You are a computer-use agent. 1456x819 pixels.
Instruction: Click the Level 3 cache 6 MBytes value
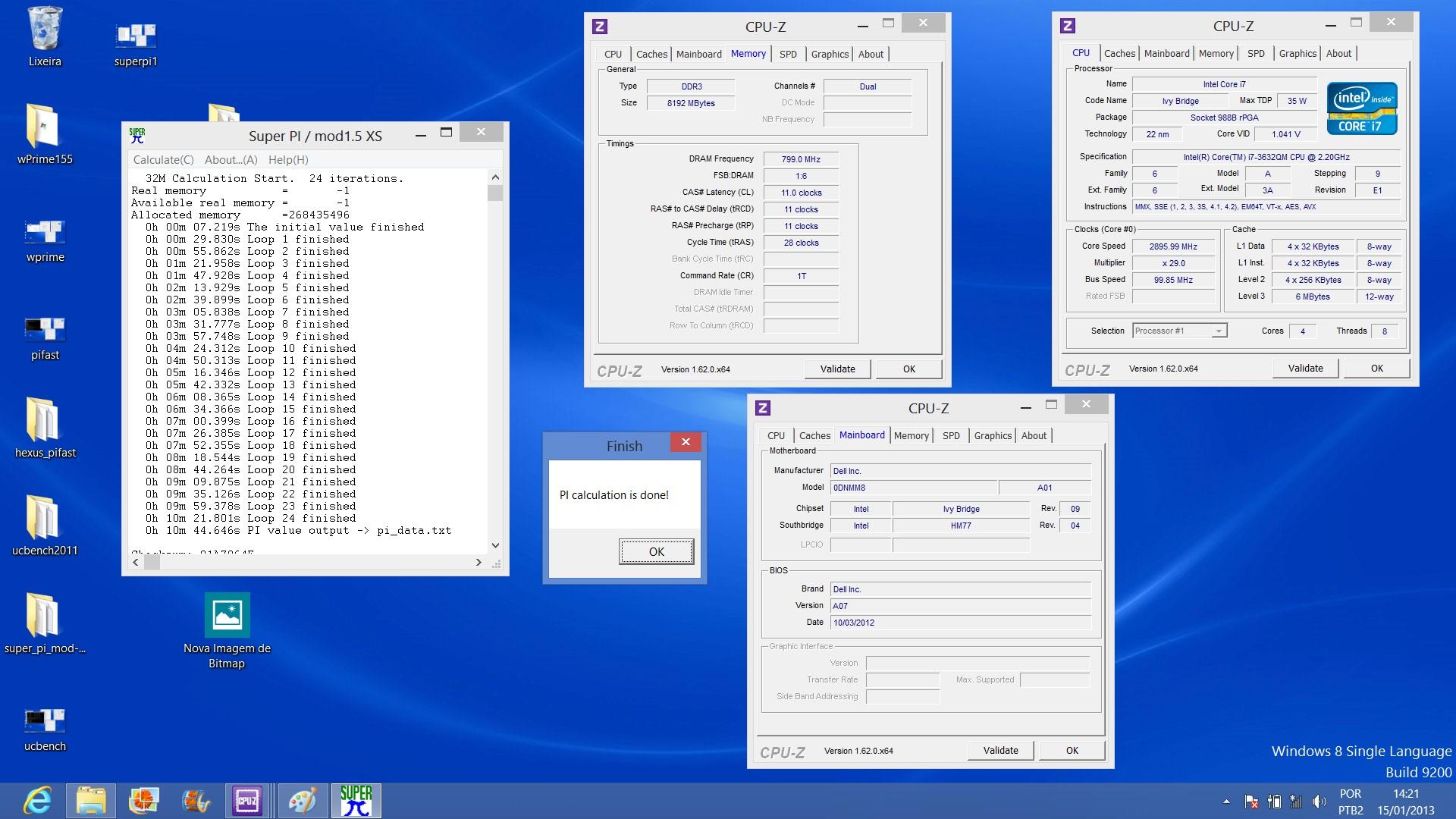(x=1313, y=297)
